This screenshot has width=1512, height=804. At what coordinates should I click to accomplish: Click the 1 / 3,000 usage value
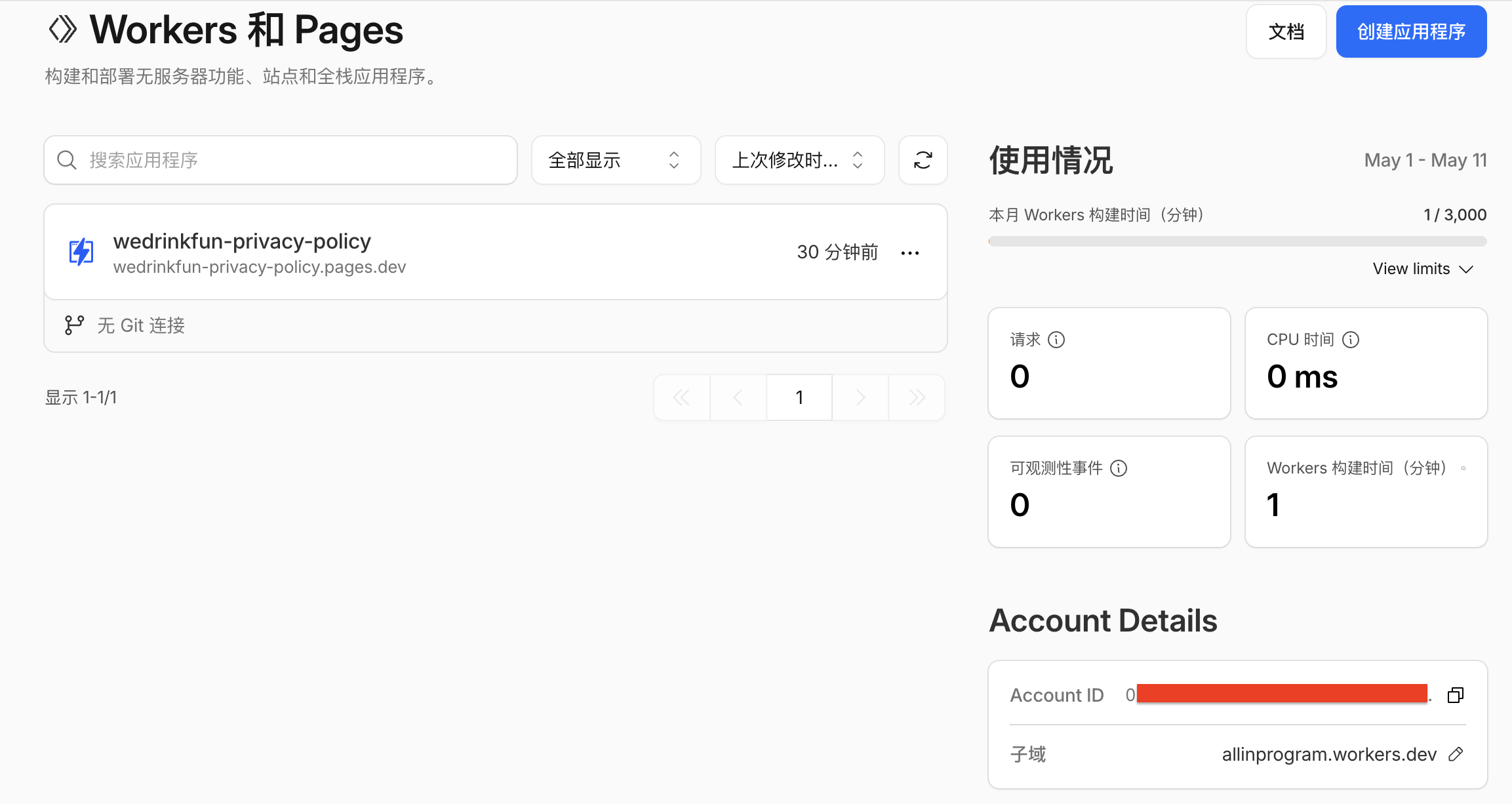click(x=1455, y=214)
